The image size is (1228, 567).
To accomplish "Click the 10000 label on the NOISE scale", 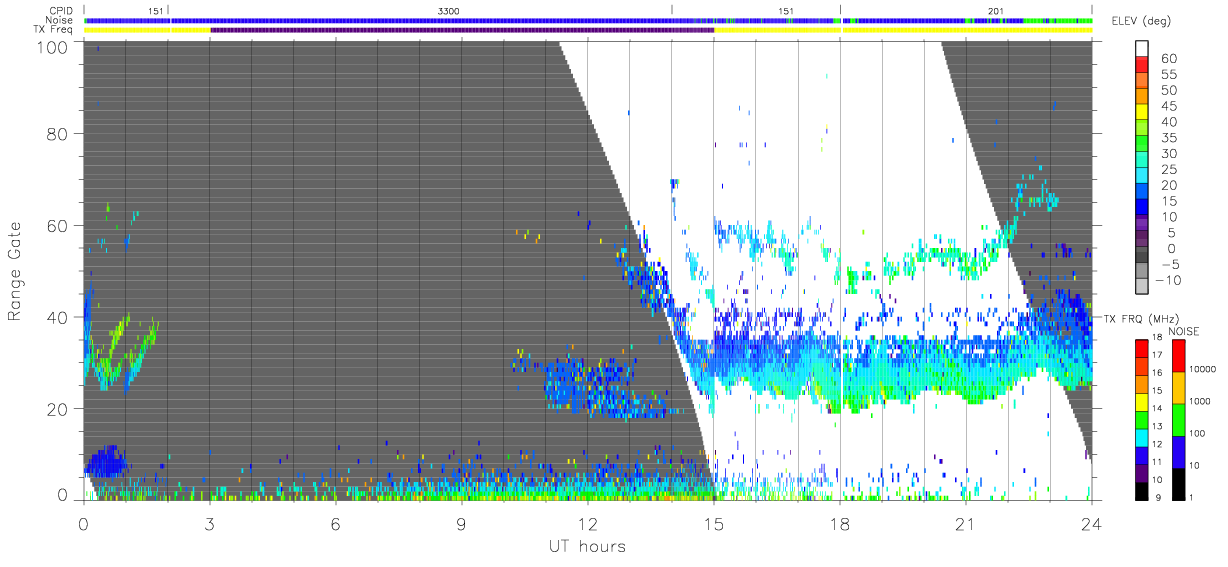I will [1203, 371].
